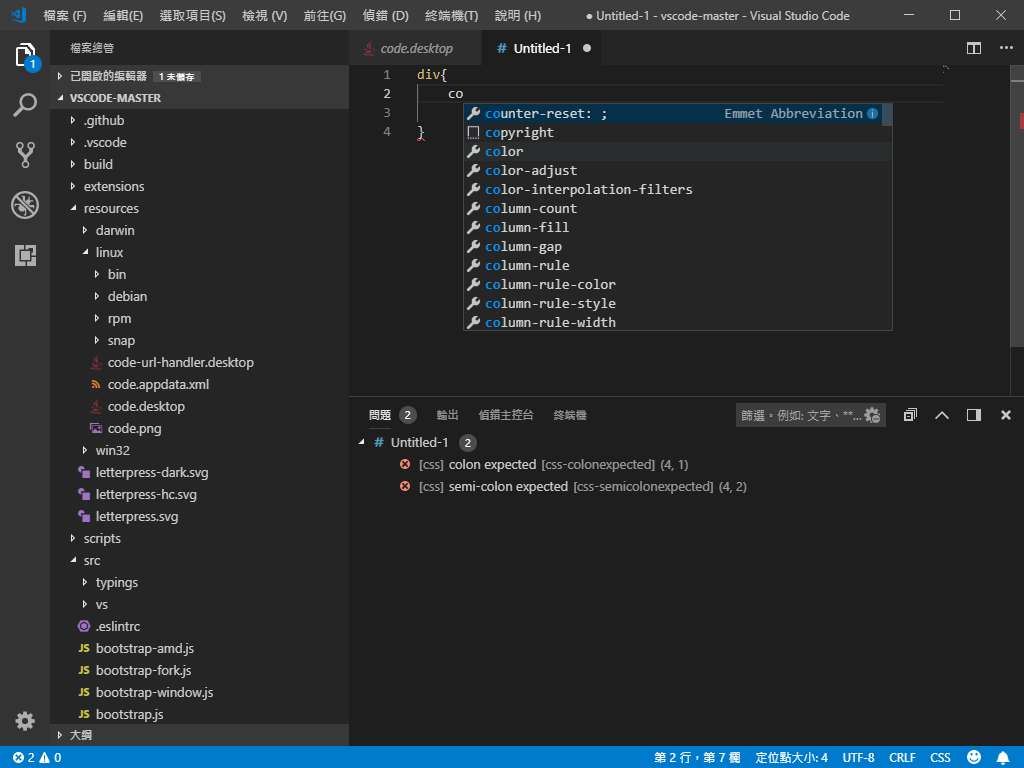Image resolution: width=1024 pixels, height=768 pixels.
Task: Click the feedback smiley icon
Action: tap(974, 758)
